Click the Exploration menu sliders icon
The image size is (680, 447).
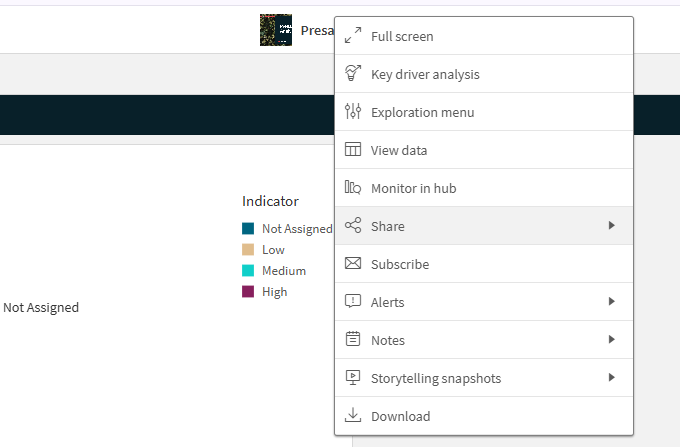point(352,112)
